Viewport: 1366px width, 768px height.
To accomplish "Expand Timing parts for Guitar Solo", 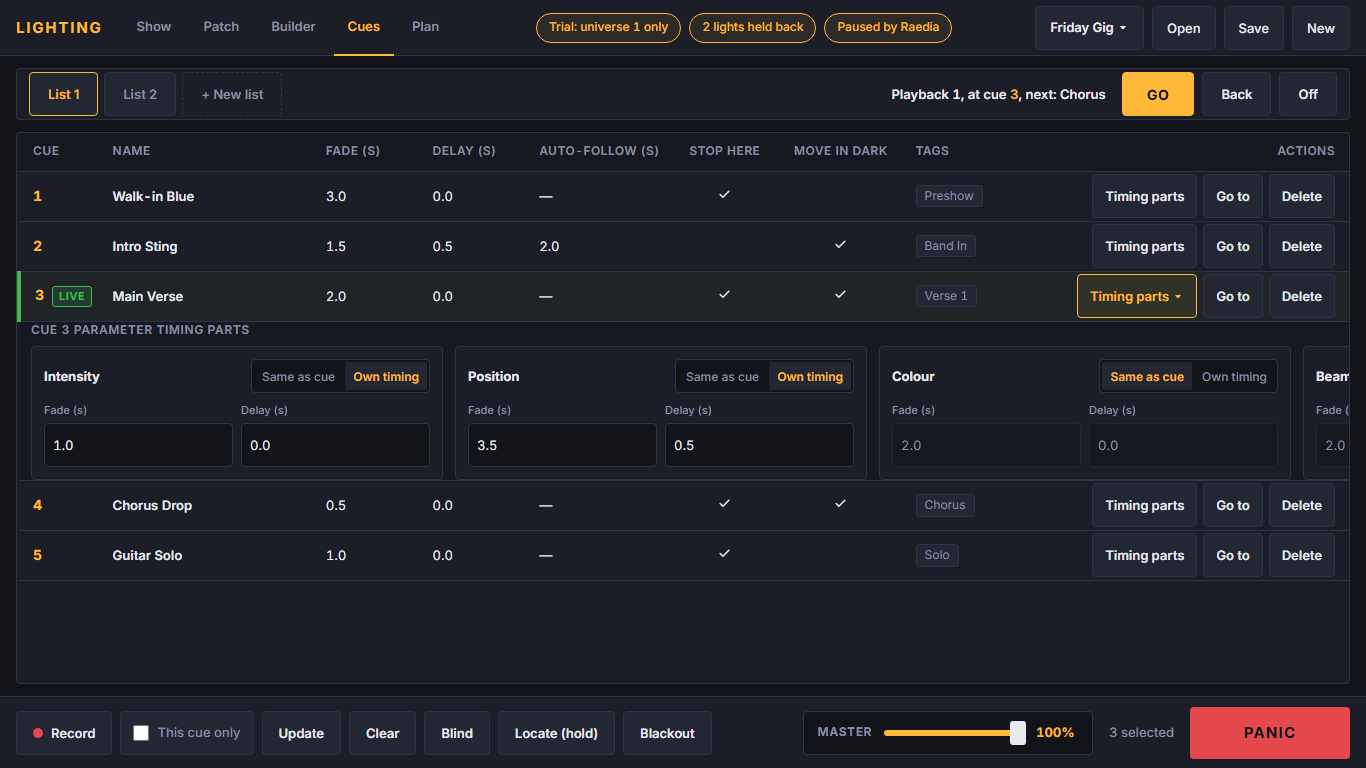I will point(1144,555).
